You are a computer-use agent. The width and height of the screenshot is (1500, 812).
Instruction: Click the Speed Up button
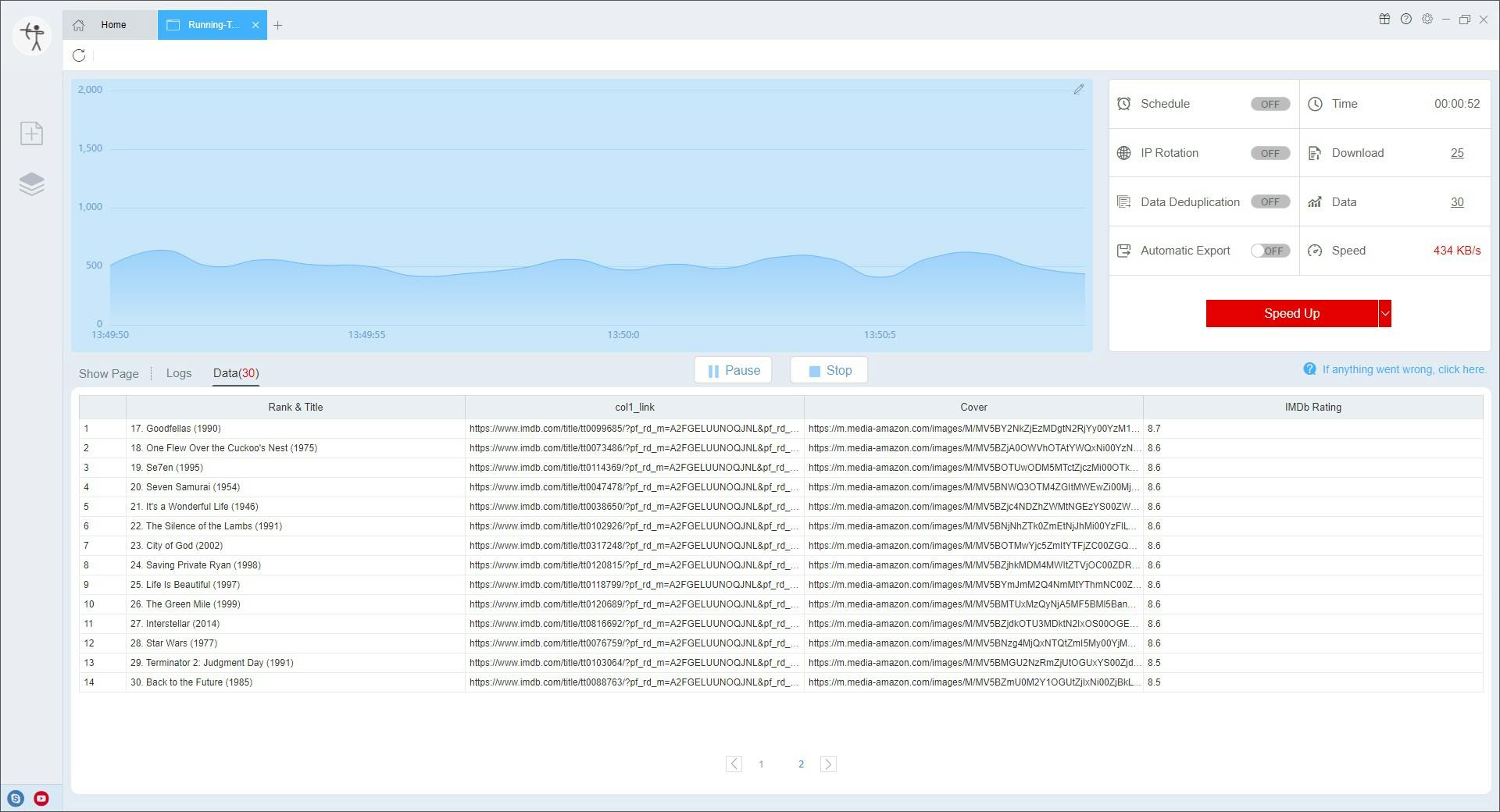coord(1291,314)
